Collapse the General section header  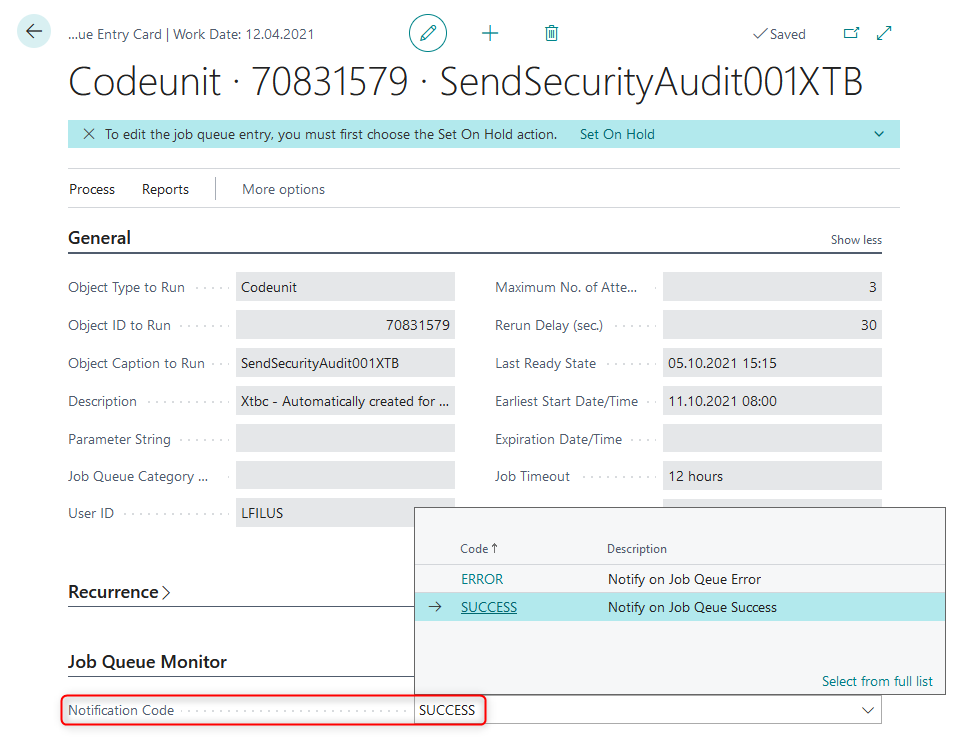point(99,238)
